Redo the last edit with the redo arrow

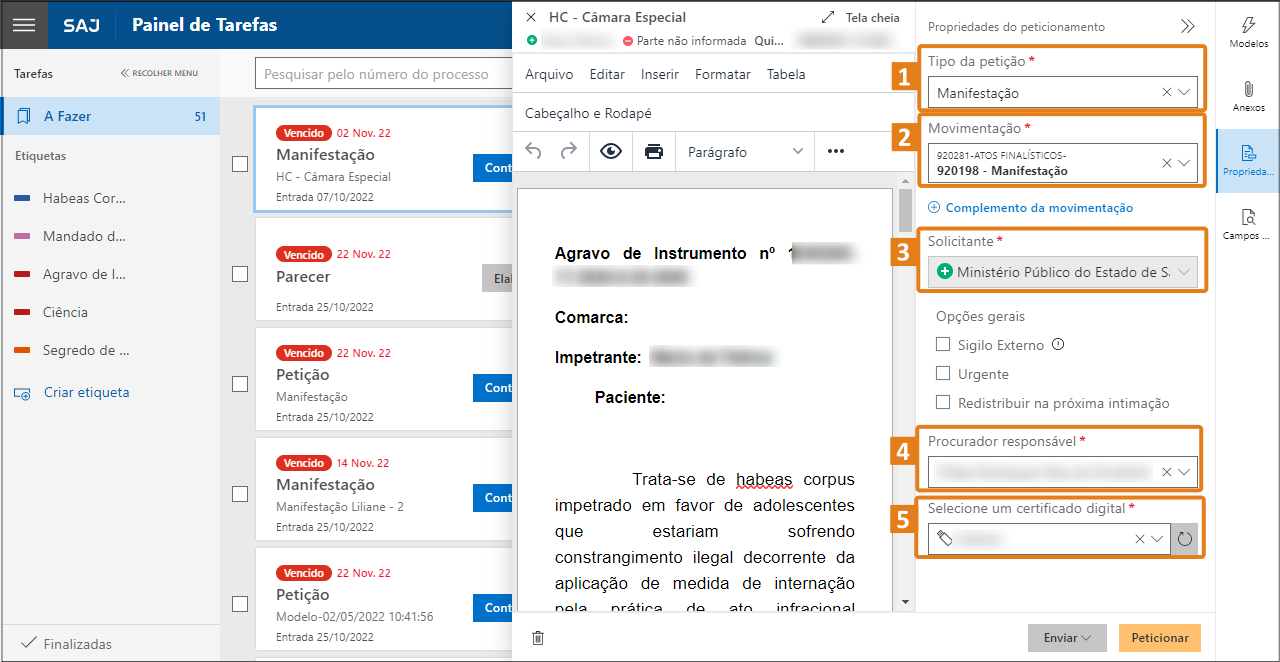566,153
